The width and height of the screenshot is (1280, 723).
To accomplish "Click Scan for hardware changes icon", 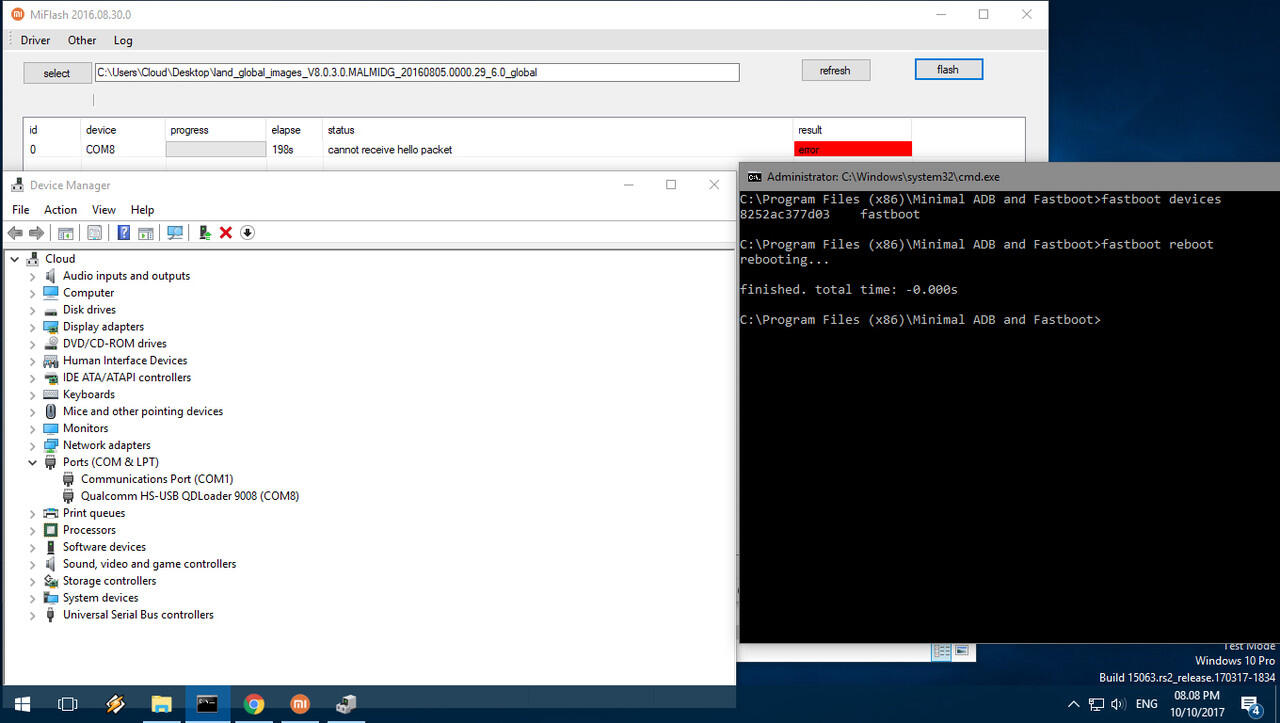I will point(175,233).
